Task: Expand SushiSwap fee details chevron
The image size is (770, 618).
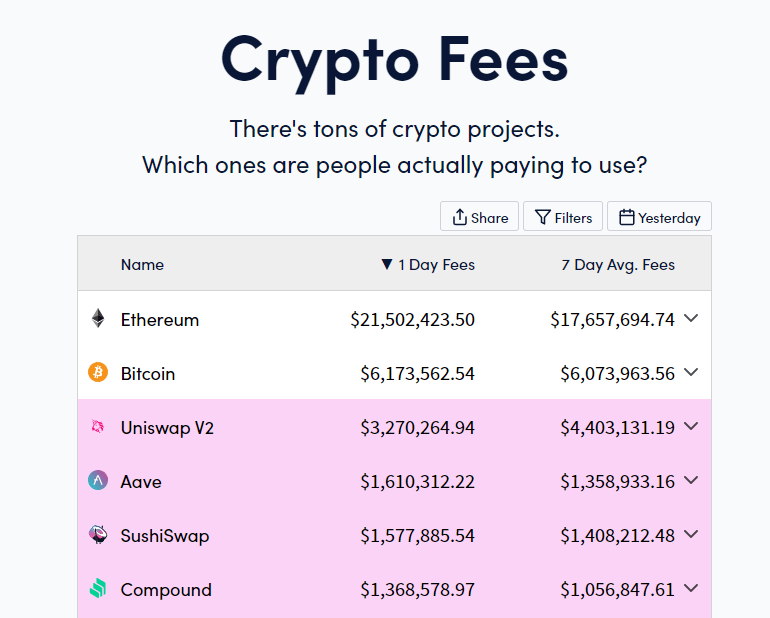Action: pyautogui.click(x=691, y=534)
